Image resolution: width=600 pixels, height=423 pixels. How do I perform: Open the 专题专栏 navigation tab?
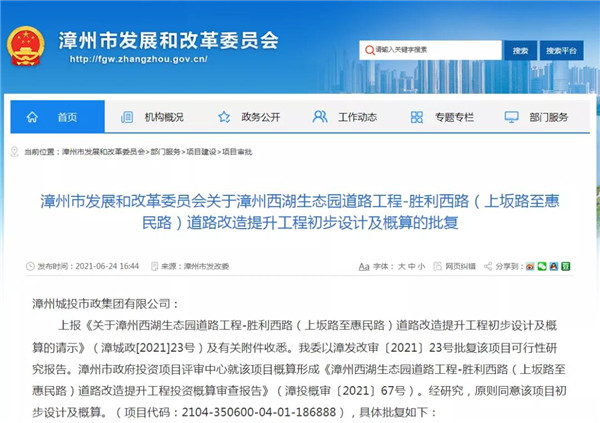(442, 117)
